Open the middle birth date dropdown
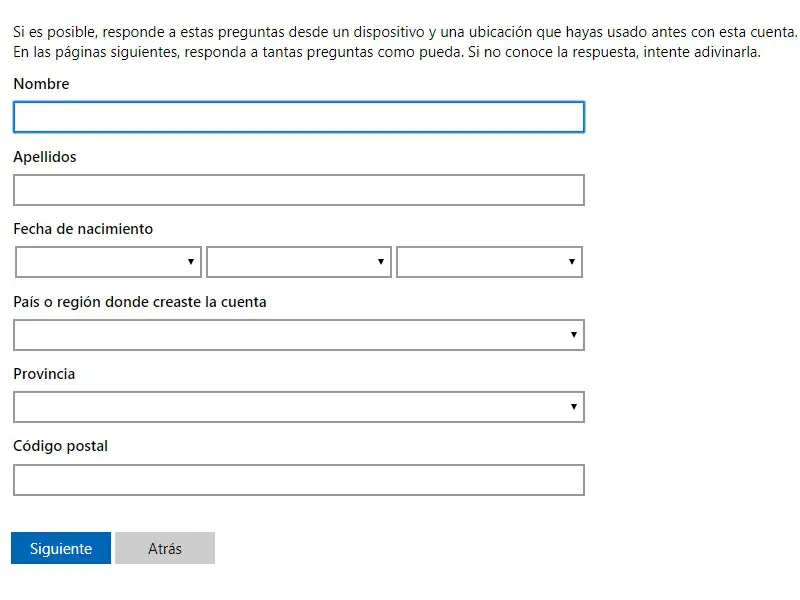Viewport: 800px width, 600px height. click(x=298, y=262)
